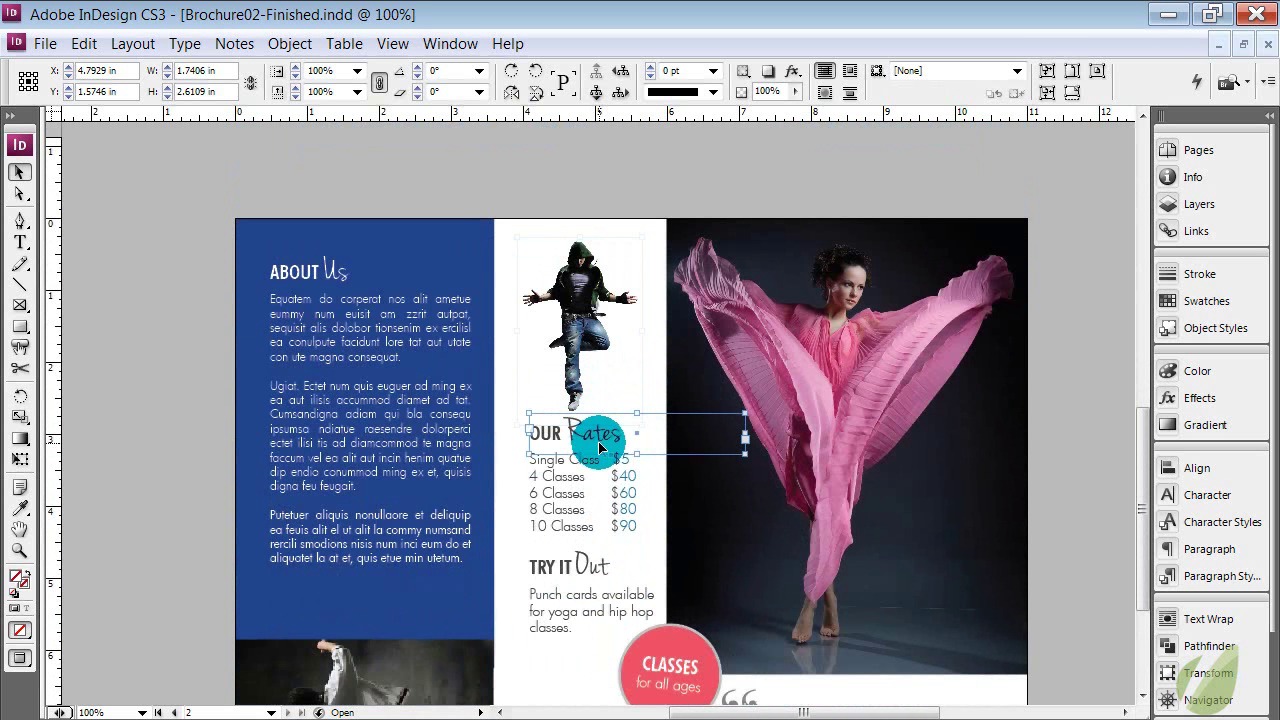Open the Swatches panel
Screen dimensions: 1280x720
pos(1206,301)
